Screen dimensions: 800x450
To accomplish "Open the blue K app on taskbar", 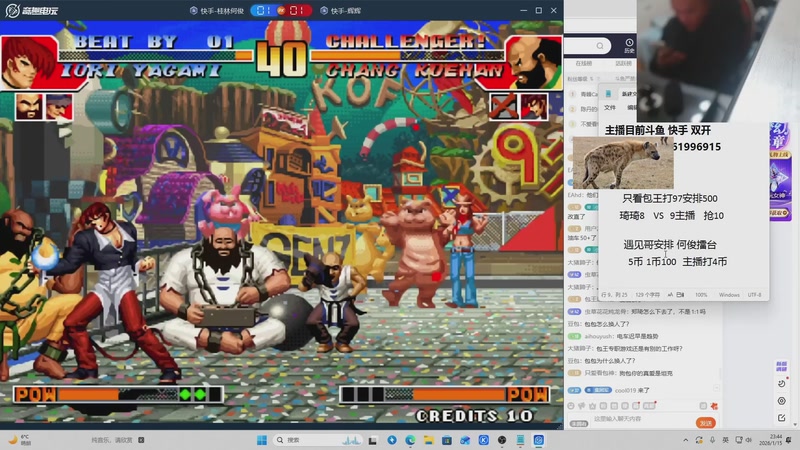I will (484, 440).
